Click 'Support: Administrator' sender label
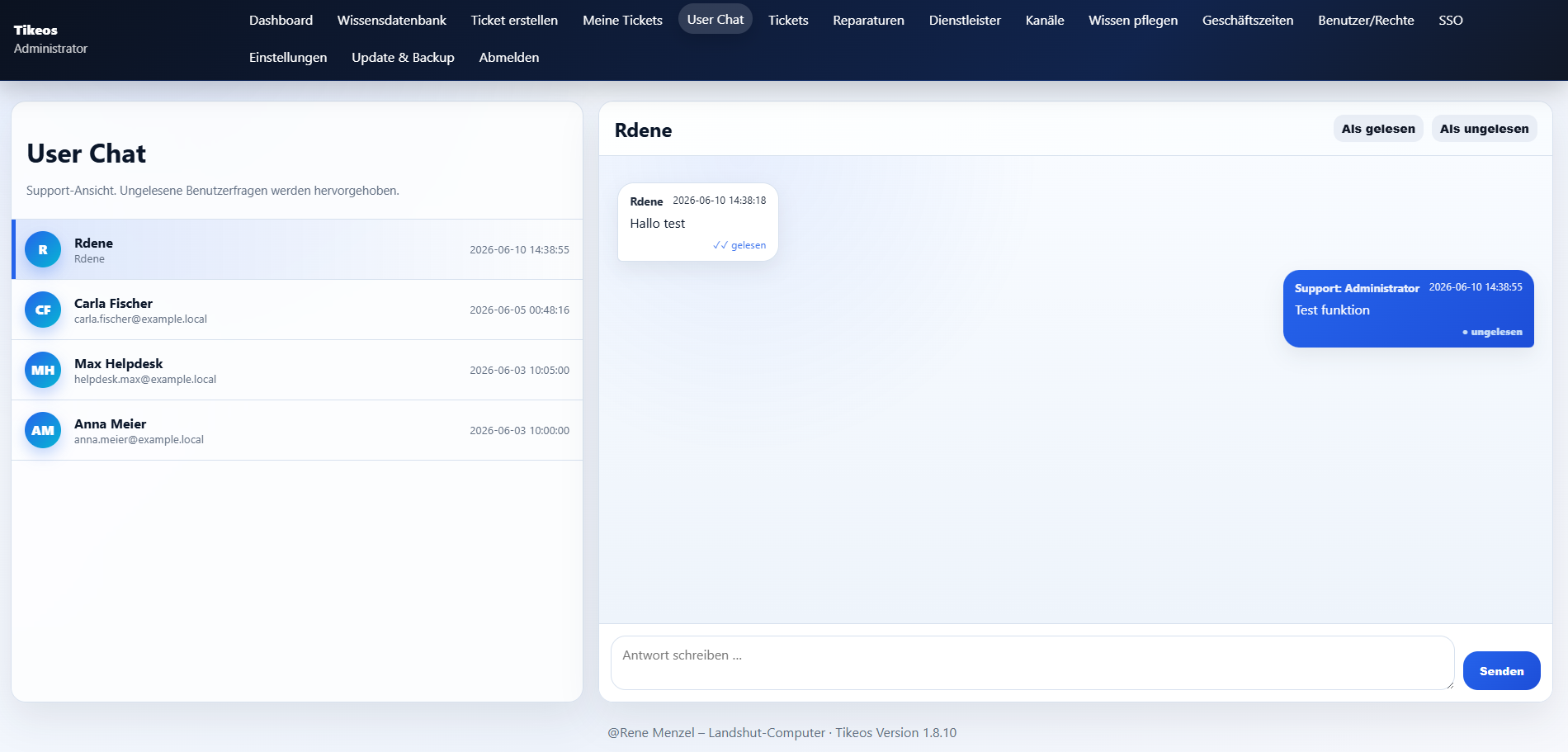 pos(1357,288)
